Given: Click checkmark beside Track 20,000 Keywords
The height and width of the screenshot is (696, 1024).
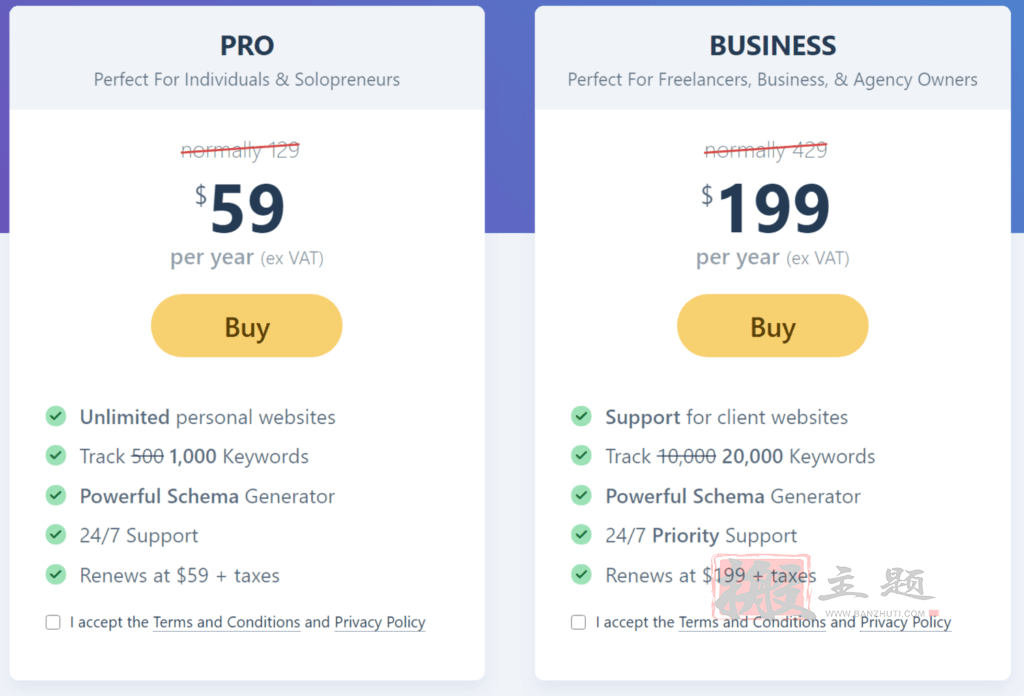Looking at the screenshot, I should (x=581, y=455).
